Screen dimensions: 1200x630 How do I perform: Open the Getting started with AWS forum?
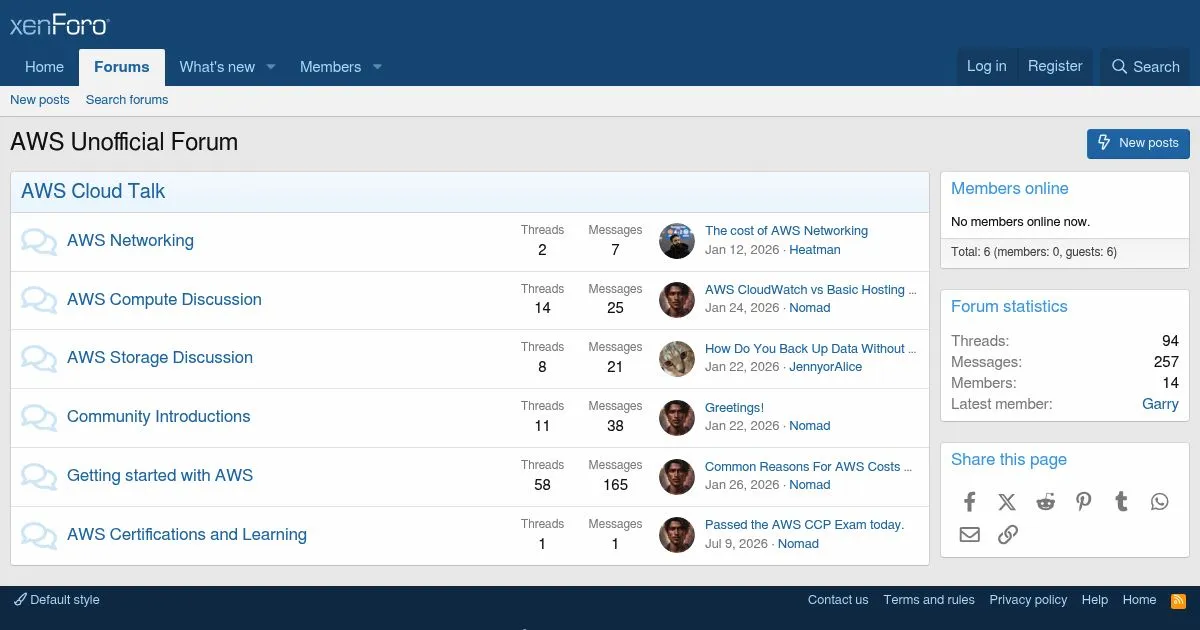coord(160,476)
